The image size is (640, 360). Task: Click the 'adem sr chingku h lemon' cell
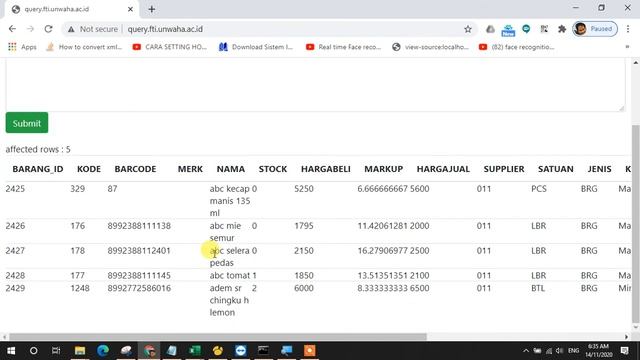(x=229, y=300)
